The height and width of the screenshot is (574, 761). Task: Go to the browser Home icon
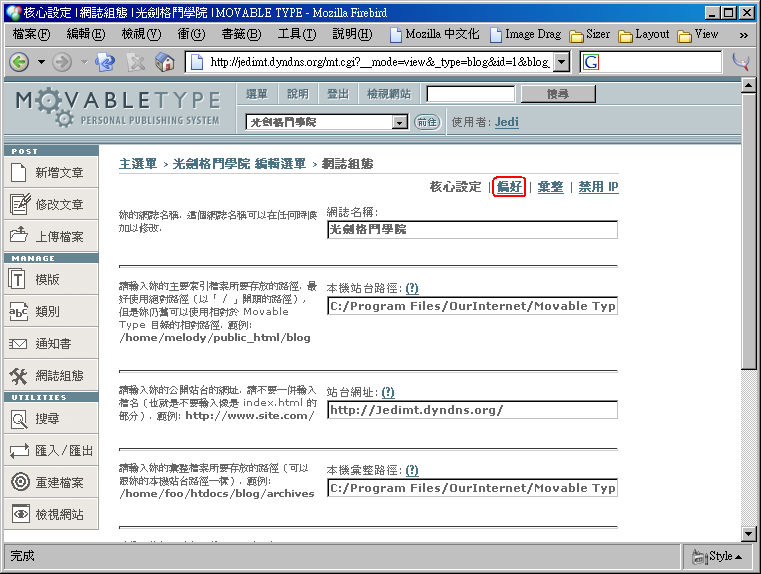165,62
